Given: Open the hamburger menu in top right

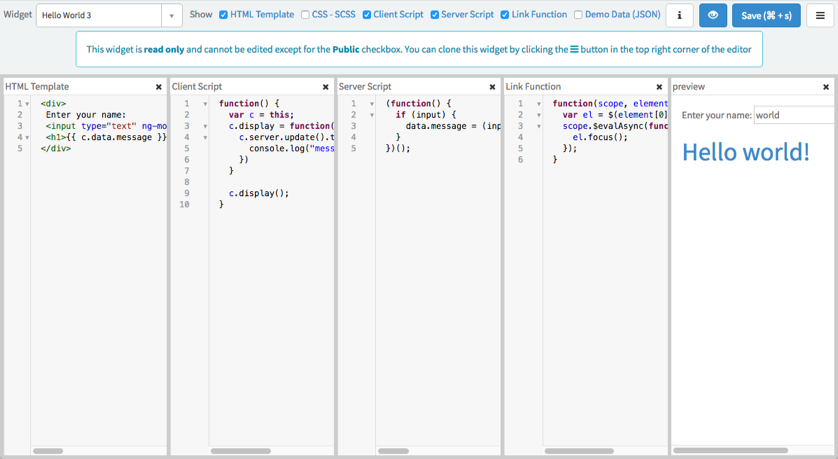Looking at the screenshot, I should [x=820, y=15].
